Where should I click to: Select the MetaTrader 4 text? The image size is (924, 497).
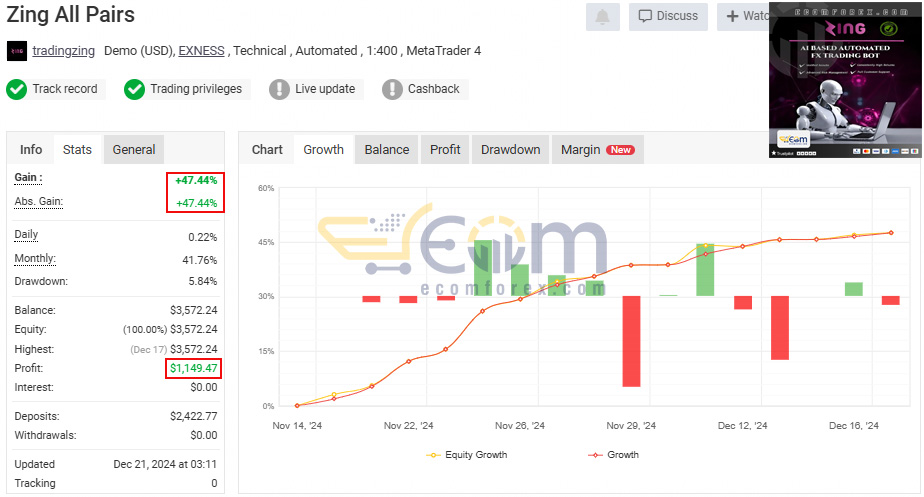444,51
